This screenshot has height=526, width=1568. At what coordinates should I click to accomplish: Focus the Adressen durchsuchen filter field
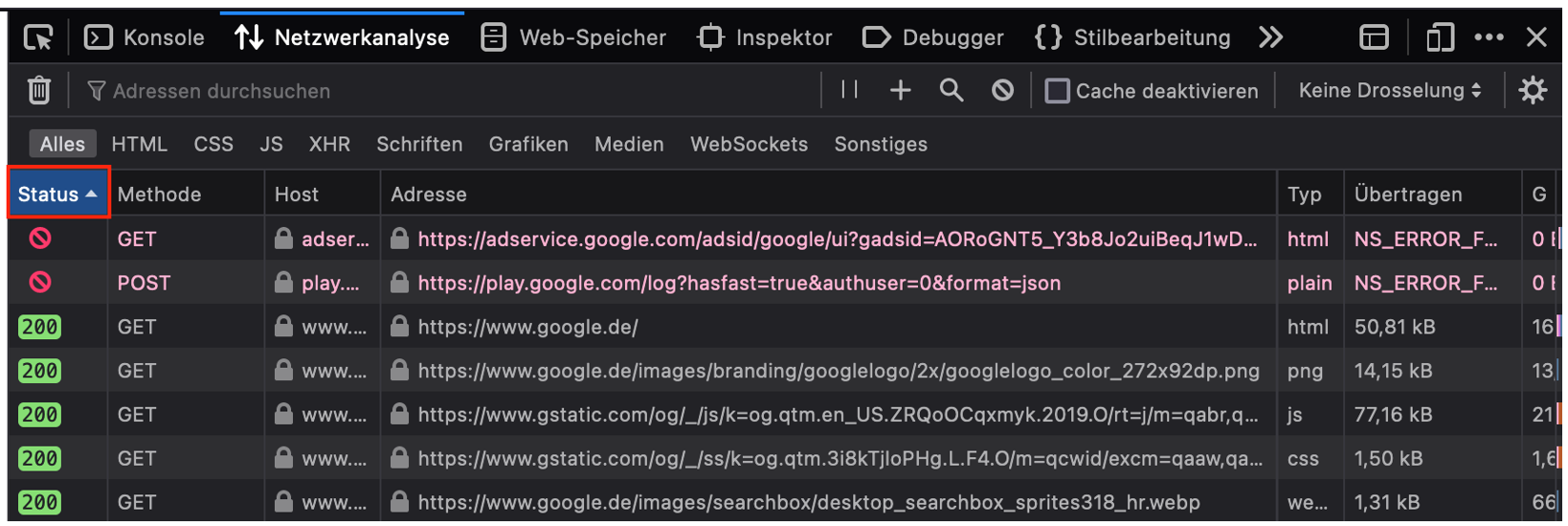click(x=450, y=91)
